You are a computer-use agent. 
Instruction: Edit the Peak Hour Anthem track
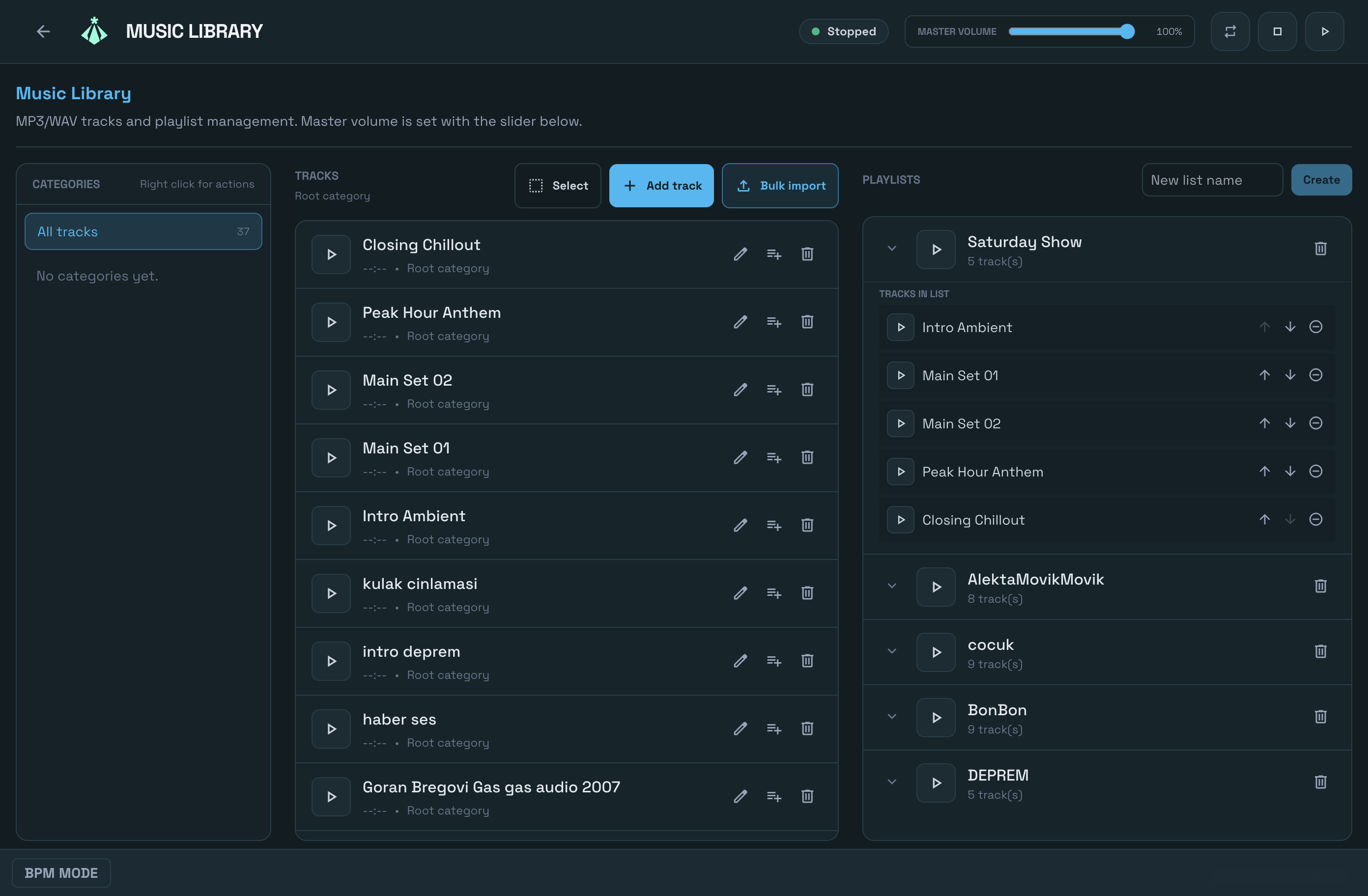click(x=741, y=322)
